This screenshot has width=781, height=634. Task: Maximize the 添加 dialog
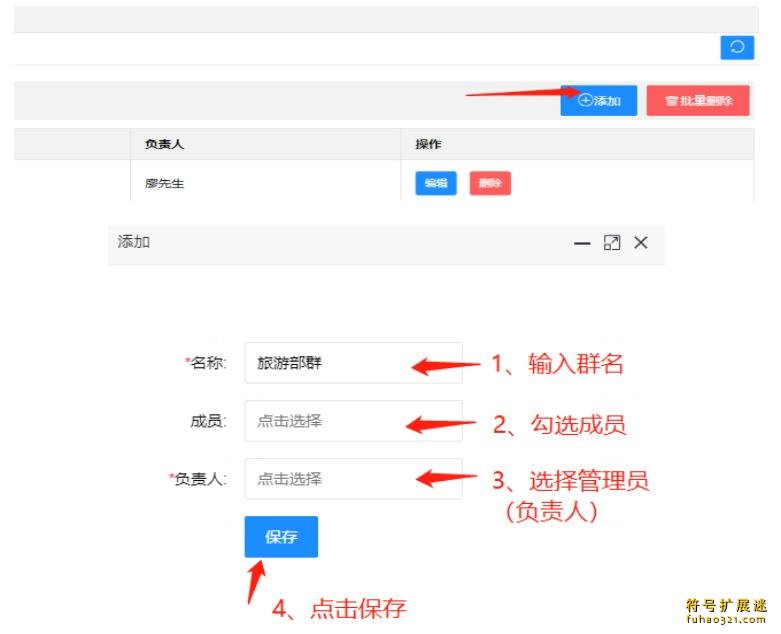[612, 243]
